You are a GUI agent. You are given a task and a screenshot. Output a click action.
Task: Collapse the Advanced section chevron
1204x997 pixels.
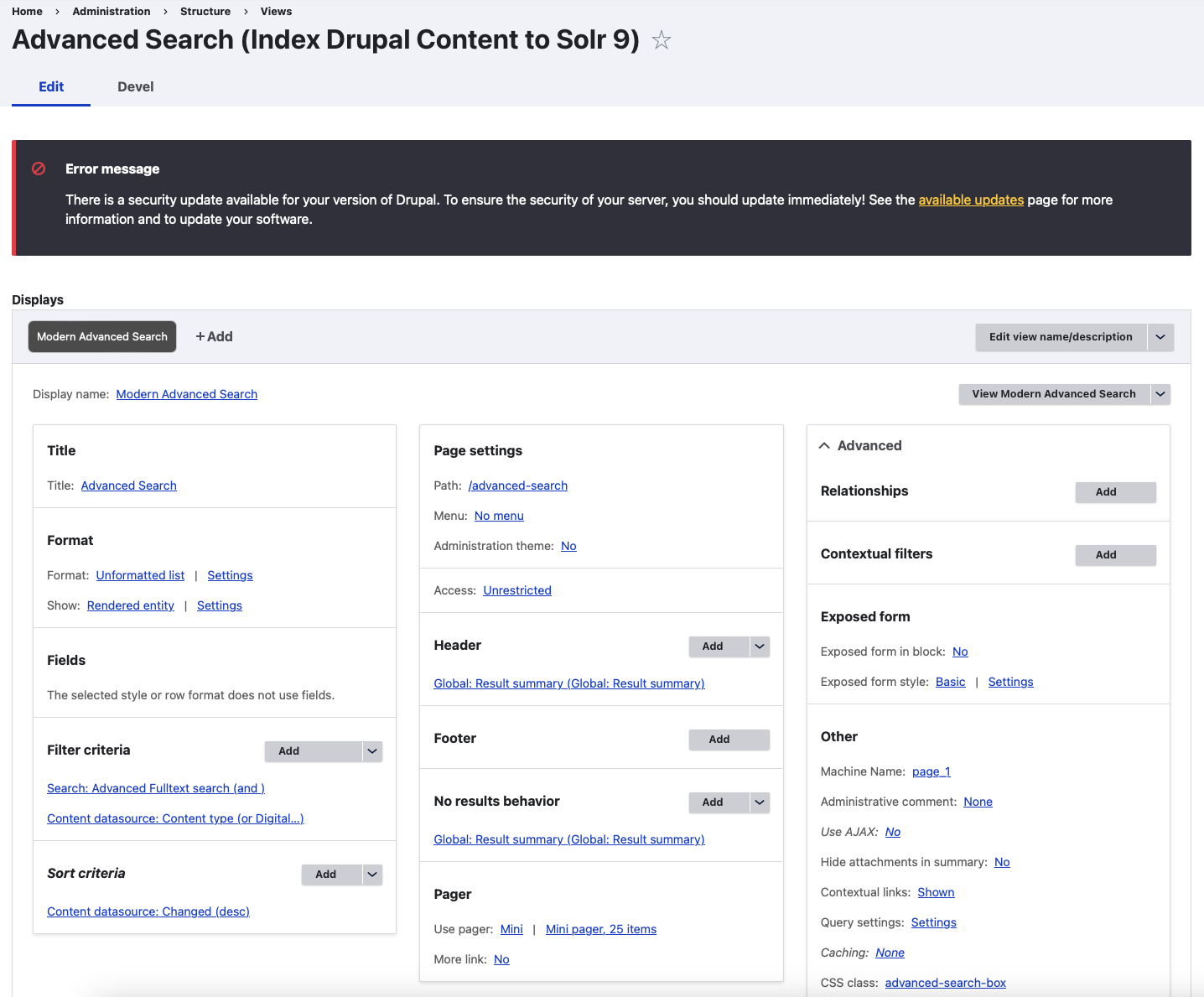click(x=825, y=446)
